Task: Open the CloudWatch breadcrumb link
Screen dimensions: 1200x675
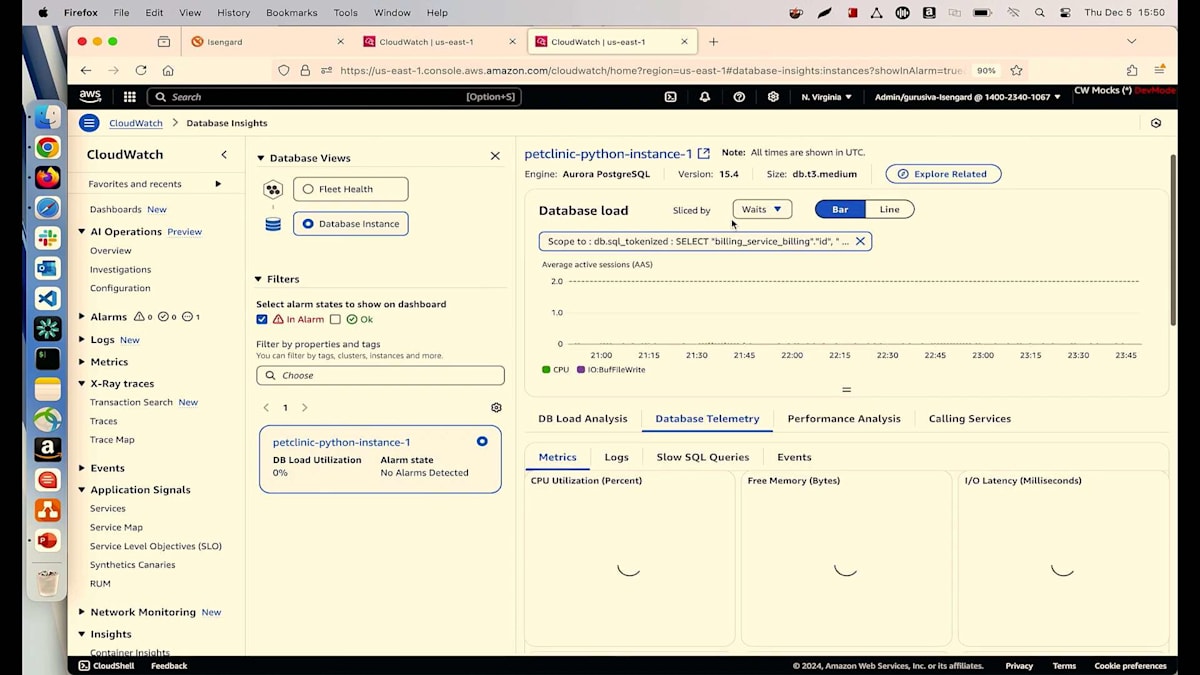Action: point(136,123)
